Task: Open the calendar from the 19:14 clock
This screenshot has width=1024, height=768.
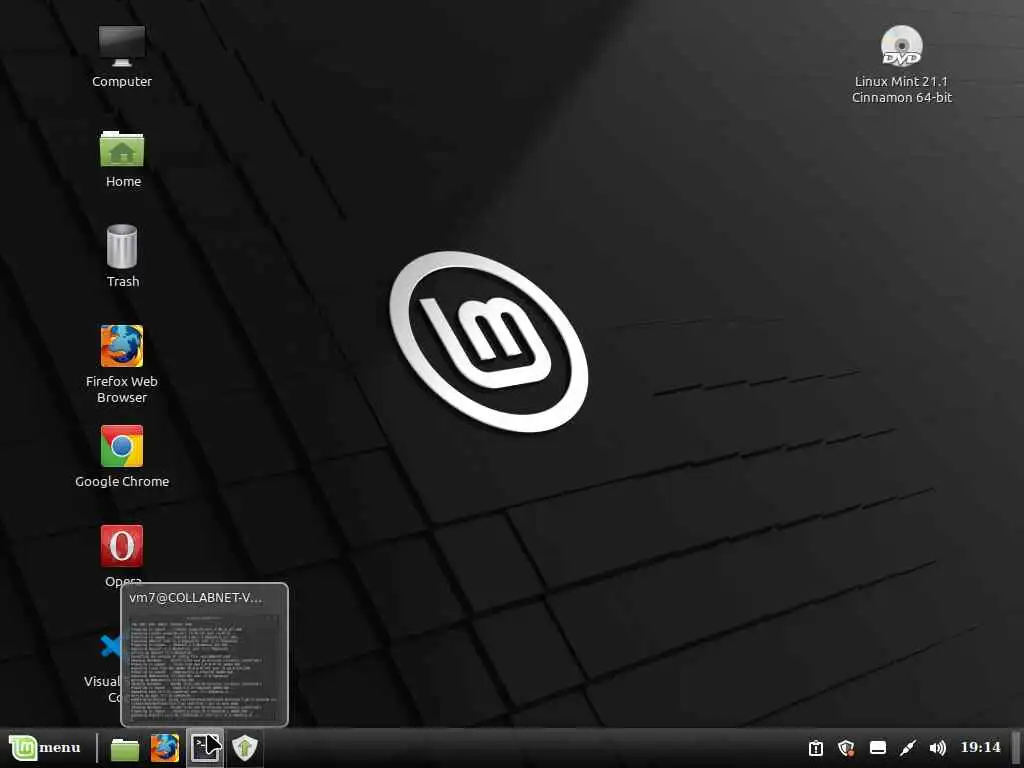Action: pyautogui.click(x=980, y=747)
